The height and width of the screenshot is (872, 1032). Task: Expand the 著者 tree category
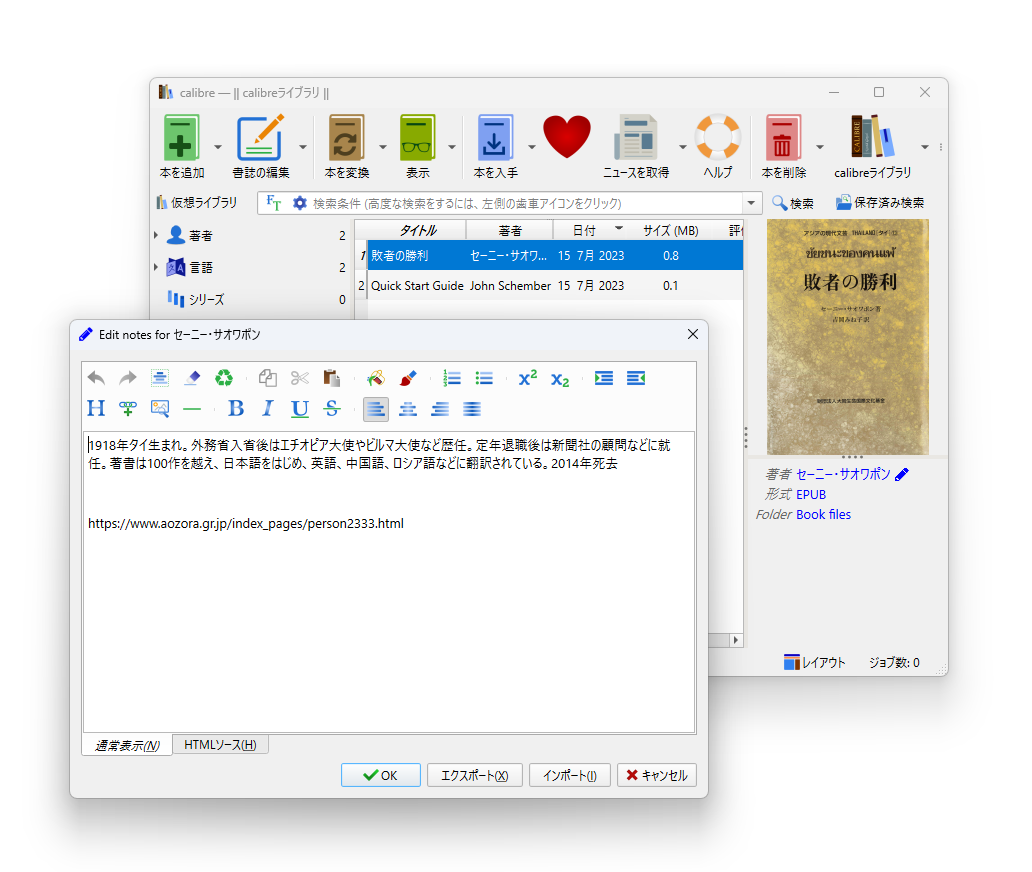point(156,235)
